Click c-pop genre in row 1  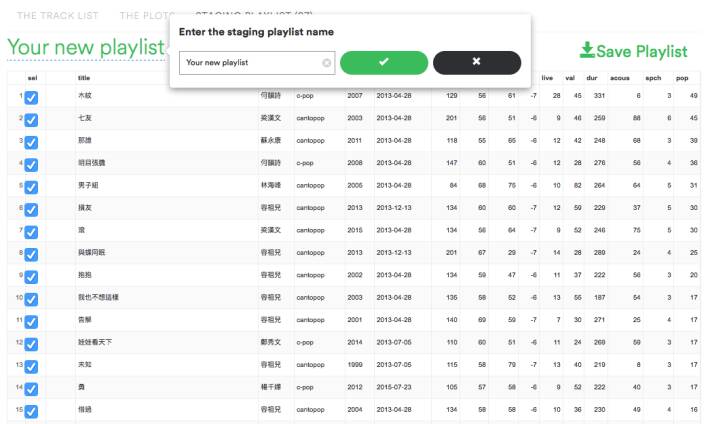(x=305, y=96)
